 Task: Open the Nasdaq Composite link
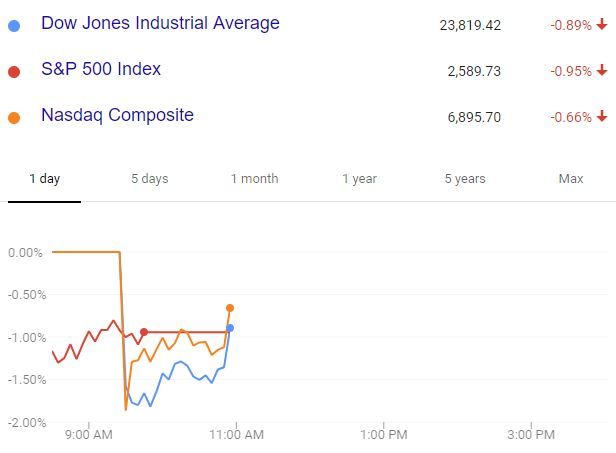pyautogui.click(x=117, y=115)
